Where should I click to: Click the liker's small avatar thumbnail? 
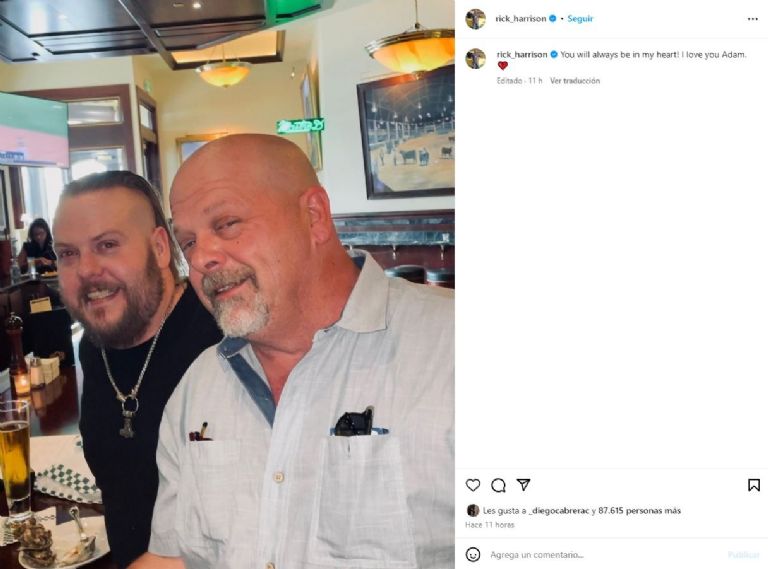(x=473, y=510)
